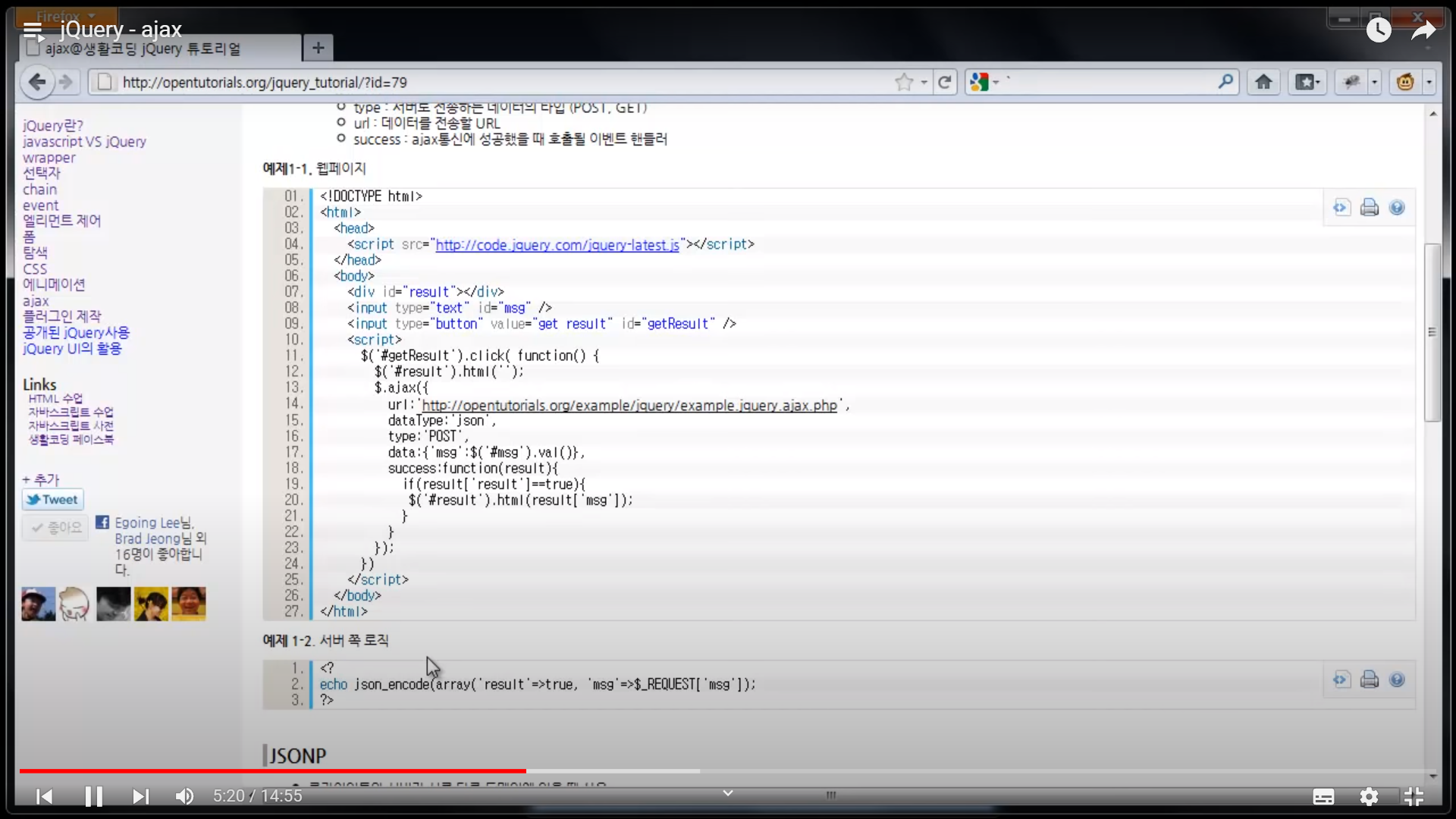Viewport: 1456px width, 819px height.
Task: Open video settings gear
Action: pyautogui.click(x=1369, y=796)
